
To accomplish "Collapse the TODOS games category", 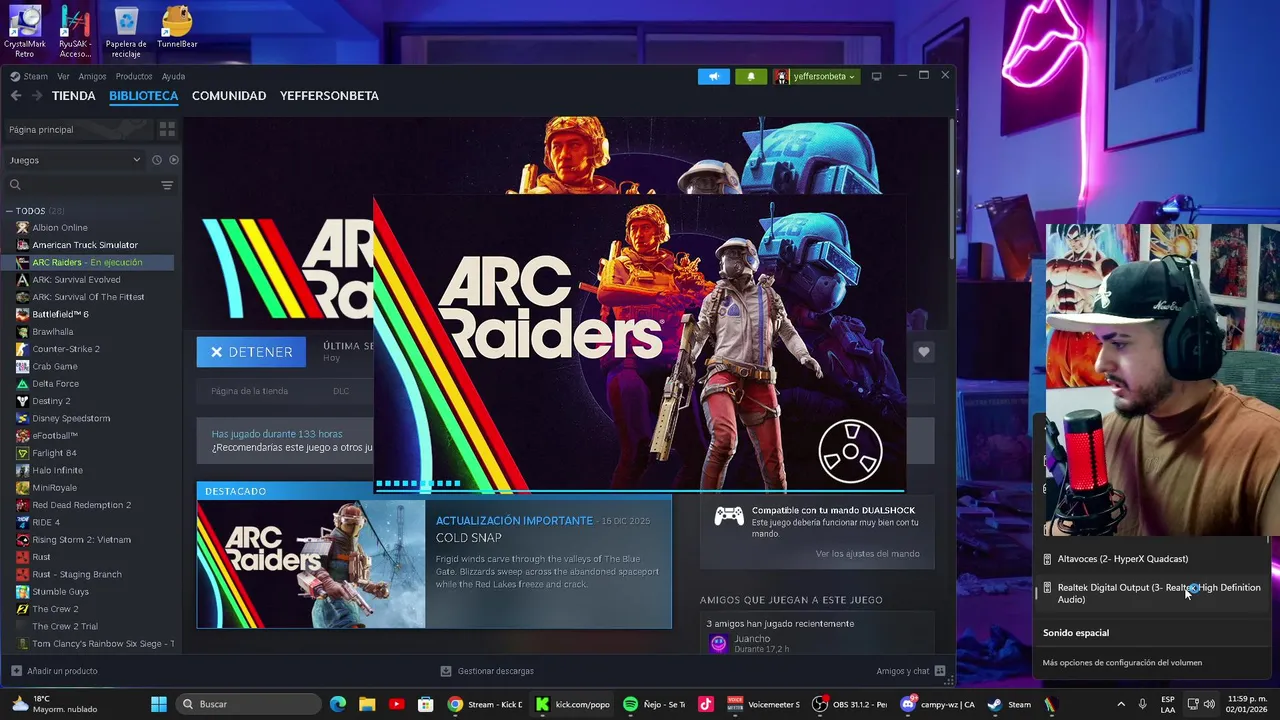I will (x=9, y=211).
